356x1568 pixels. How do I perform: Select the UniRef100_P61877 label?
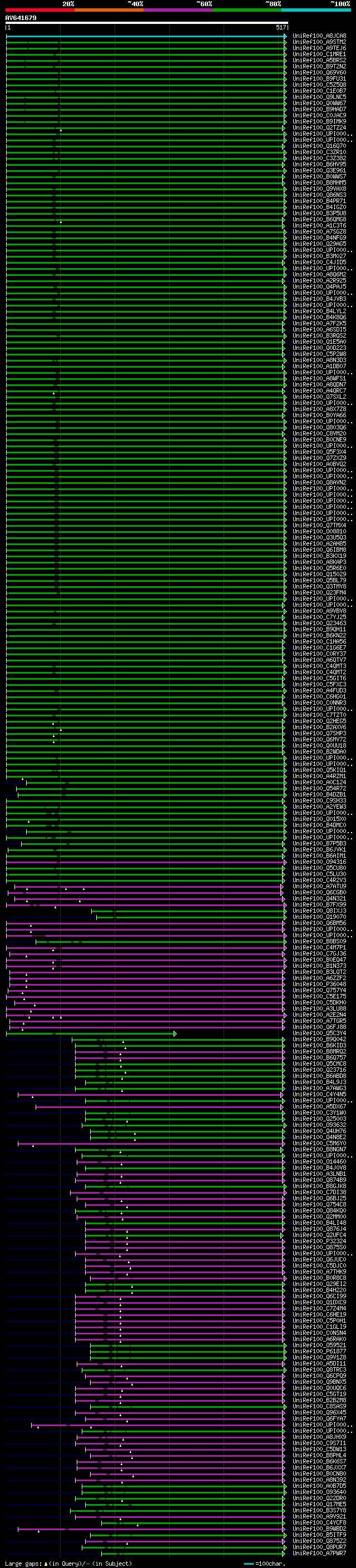[319, 1351]
